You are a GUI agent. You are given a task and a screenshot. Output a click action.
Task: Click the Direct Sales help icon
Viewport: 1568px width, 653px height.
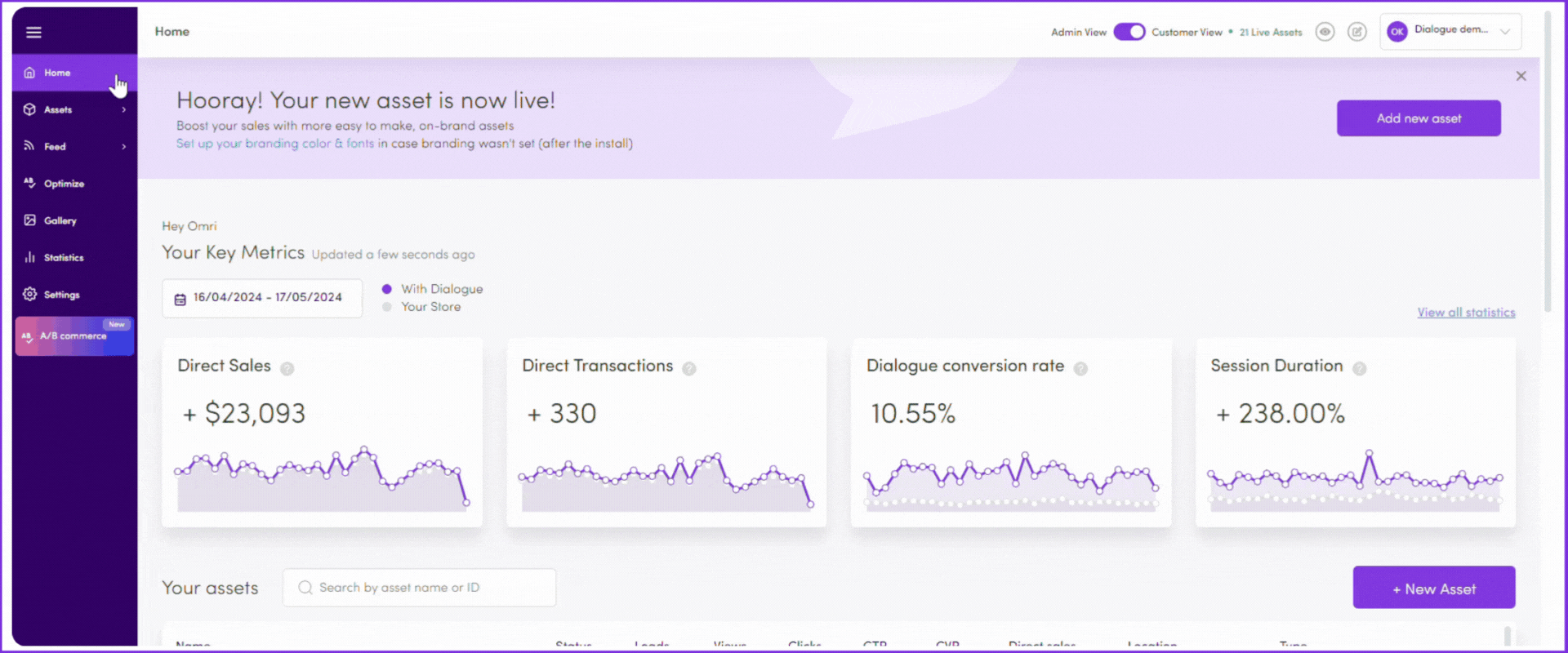tap(287, 369)
